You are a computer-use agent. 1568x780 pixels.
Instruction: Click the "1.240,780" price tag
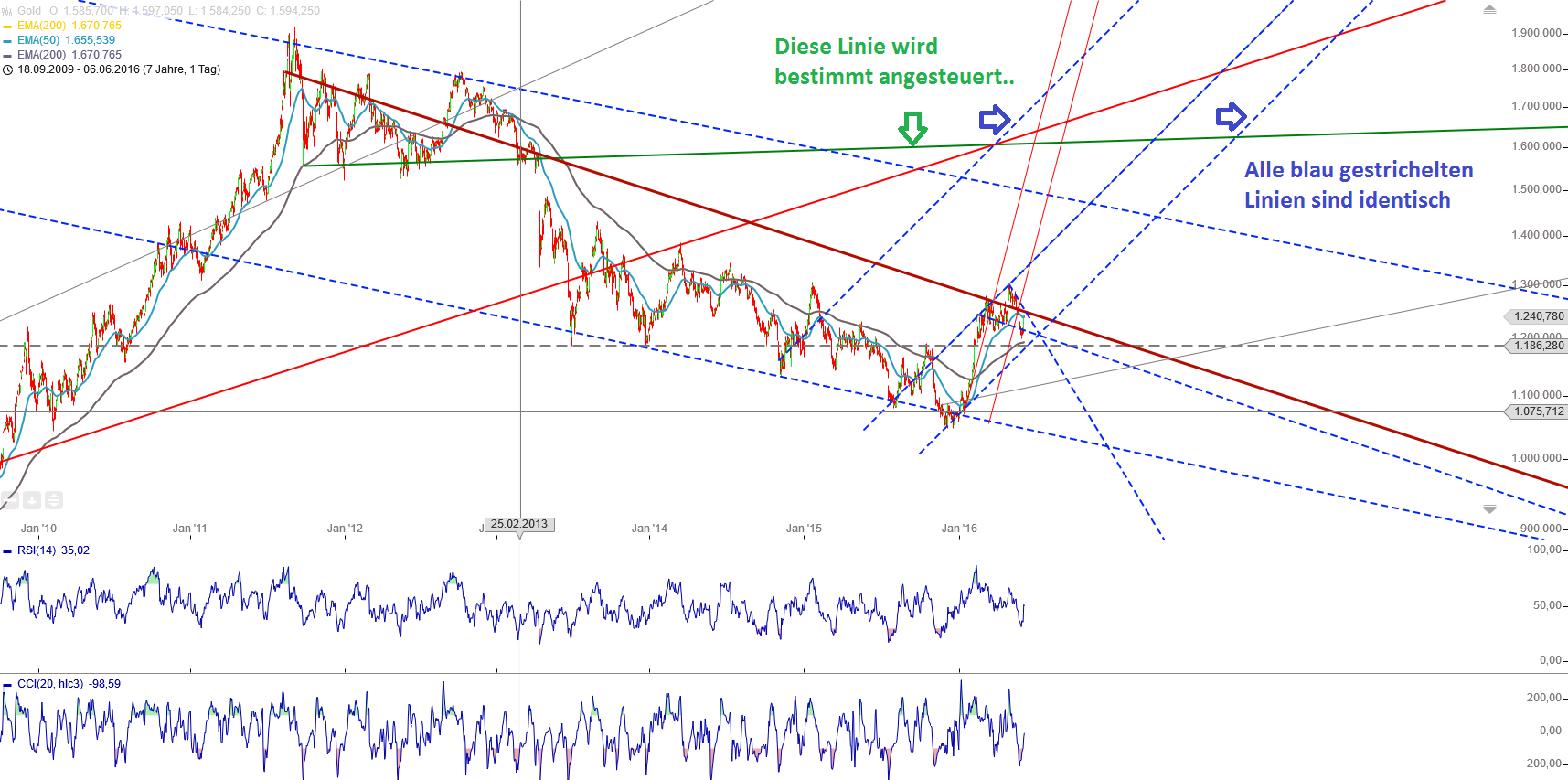pos(1538,316)
